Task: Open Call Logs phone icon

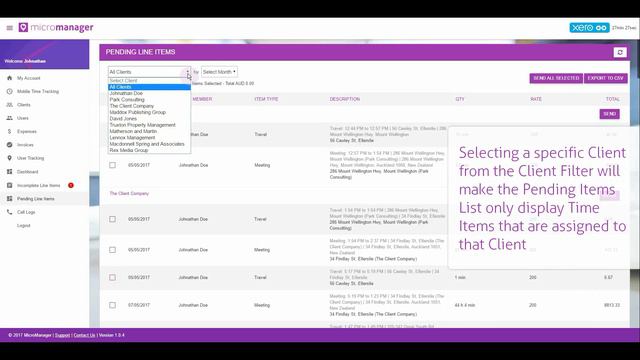Action: pyautogui.click(x=9, y=212)
